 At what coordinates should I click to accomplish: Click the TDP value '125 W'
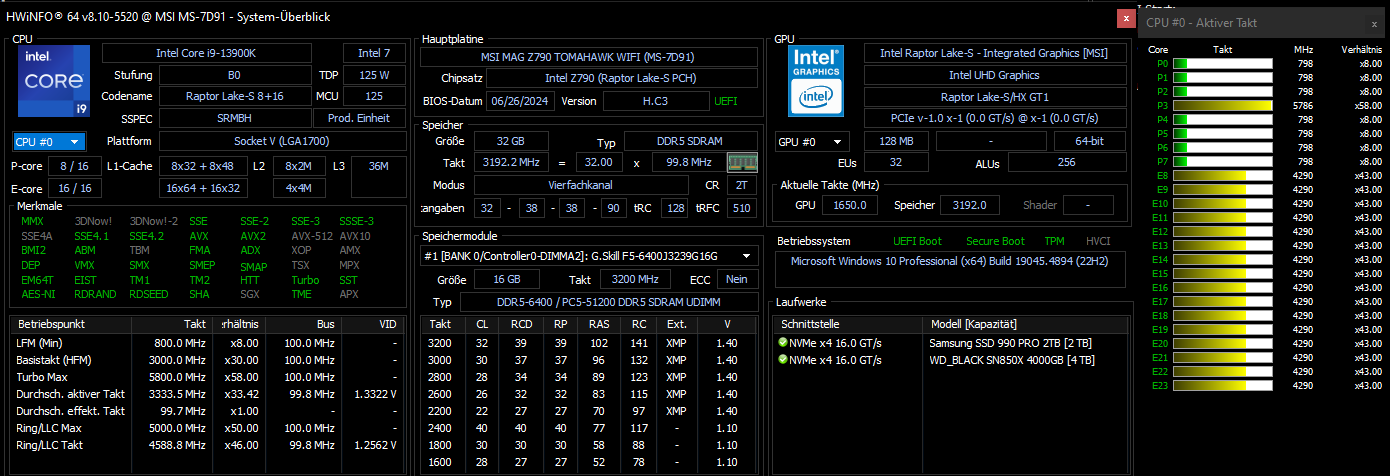tap(374, 75)
